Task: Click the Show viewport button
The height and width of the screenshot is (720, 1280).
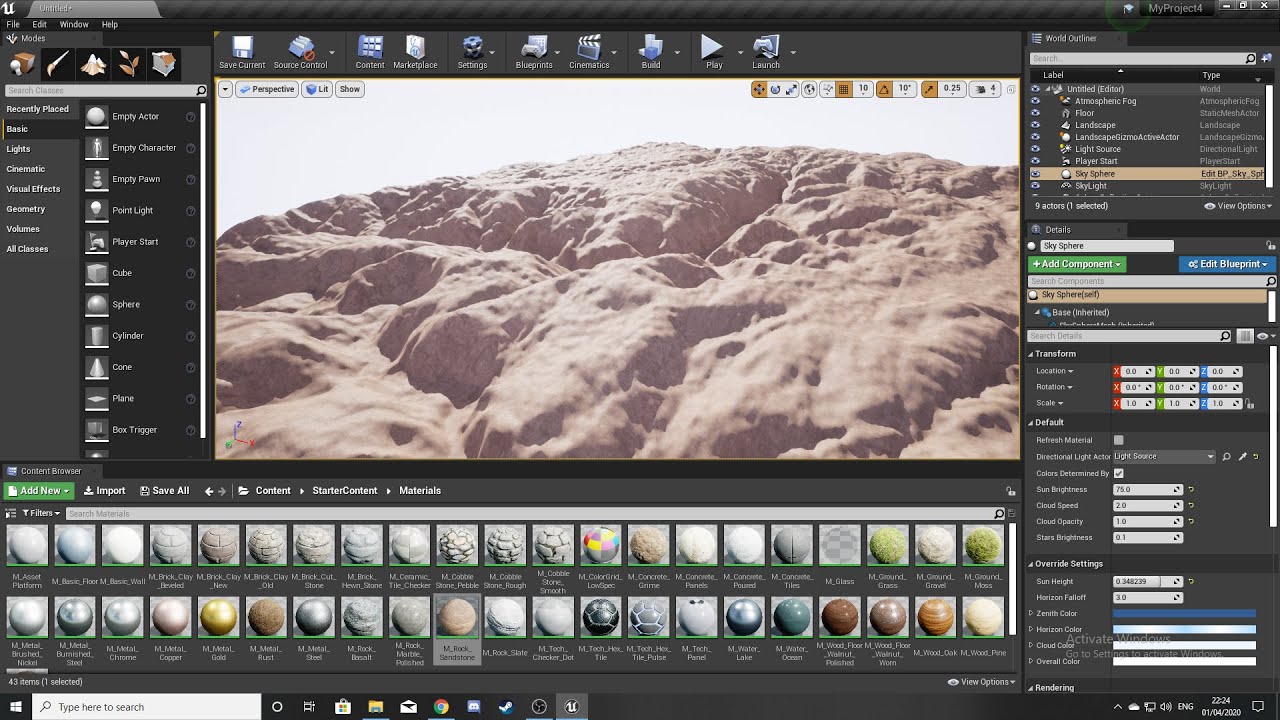Action: coord(350,89)
